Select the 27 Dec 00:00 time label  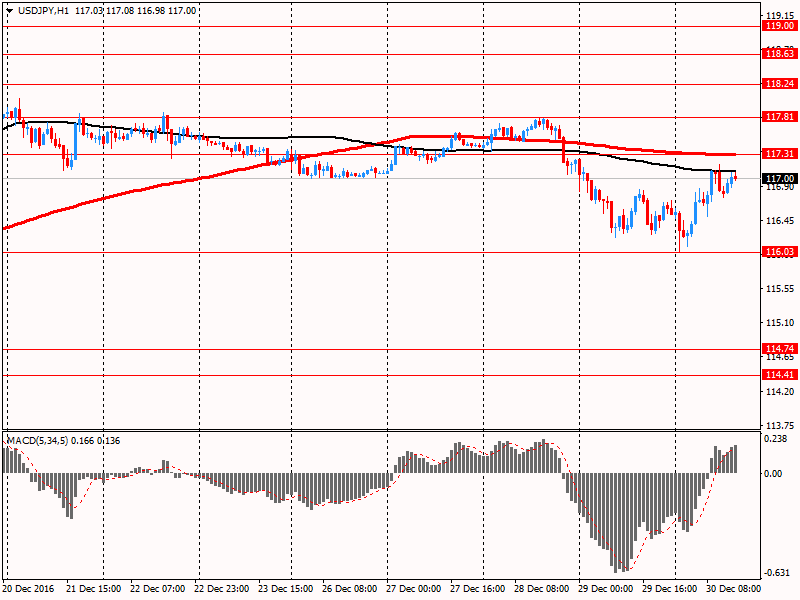413,590
